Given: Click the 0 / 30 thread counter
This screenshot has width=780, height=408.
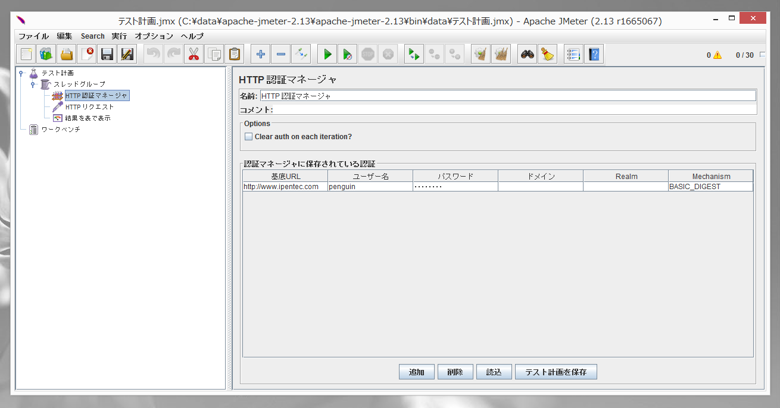Looking at the screenshot, I should [745, 55].
